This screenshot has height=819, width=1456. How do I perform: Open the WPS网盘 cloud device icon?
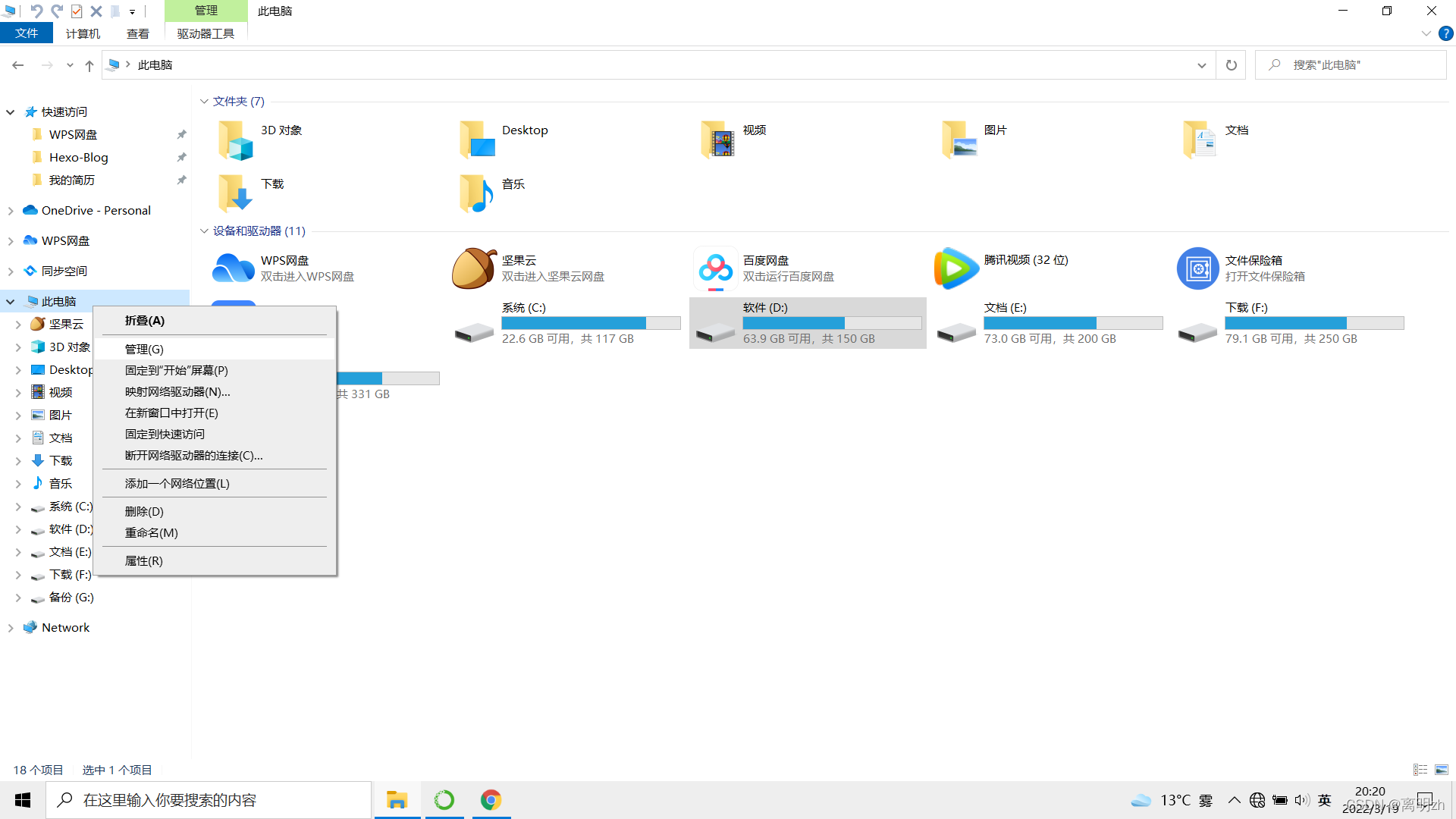click(234, 268)
